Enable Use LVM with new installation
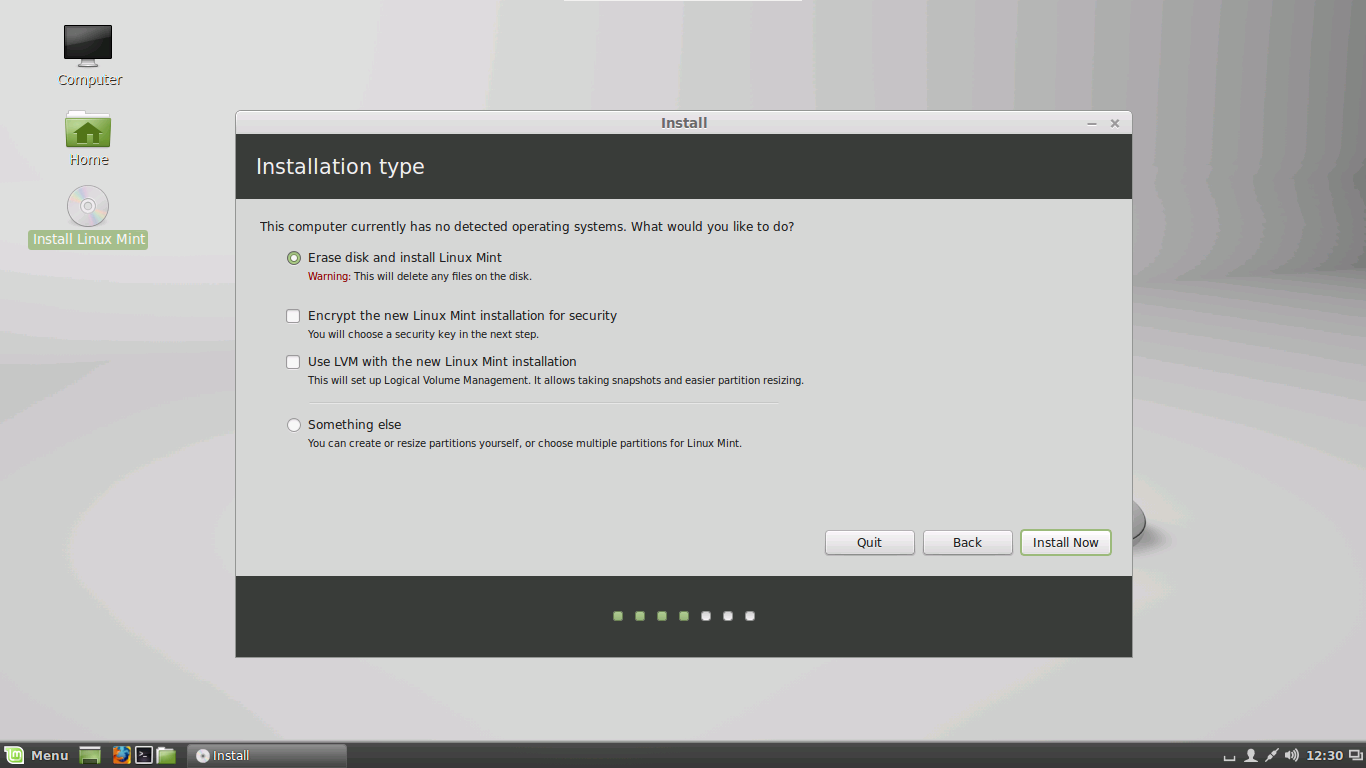 293,362
